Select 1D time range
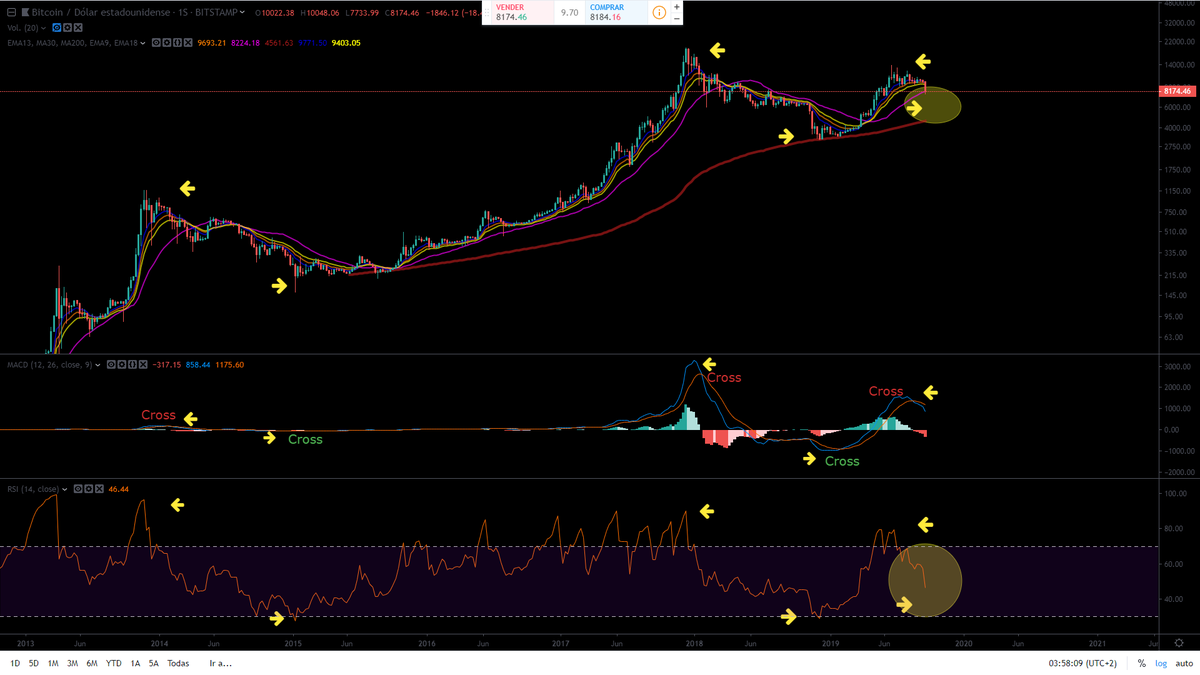The height and width of the screenshot is (675, 1200). click(16, 663)
